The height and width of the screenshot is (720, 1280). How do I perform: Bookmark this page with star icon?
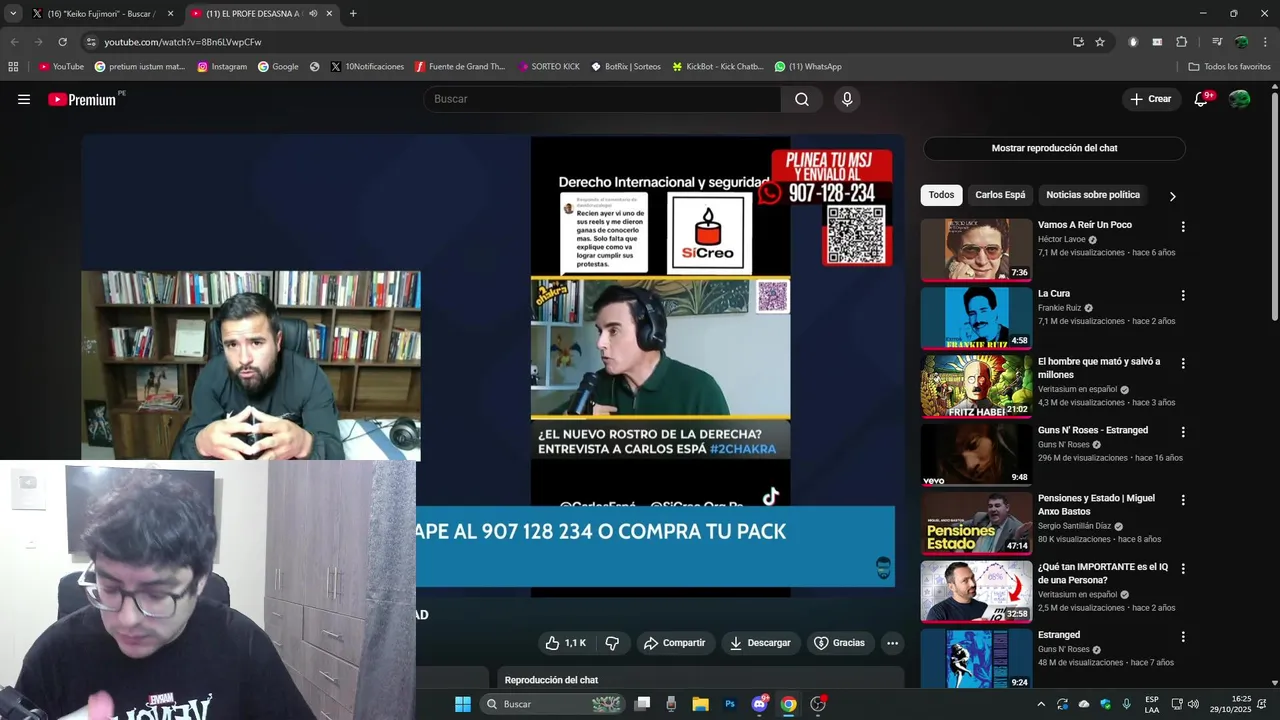1100,42
